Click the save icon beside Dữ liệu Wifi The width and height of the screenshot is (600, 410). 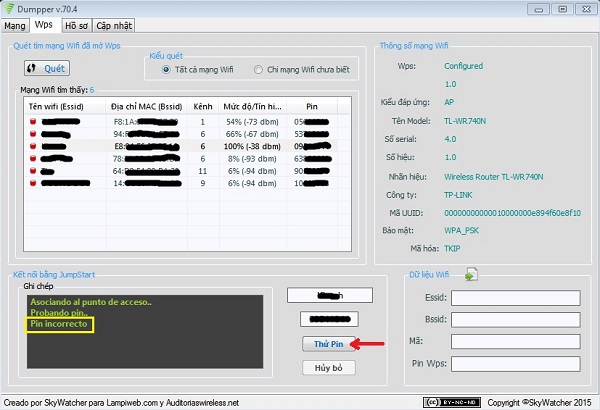tap(472, 274)
